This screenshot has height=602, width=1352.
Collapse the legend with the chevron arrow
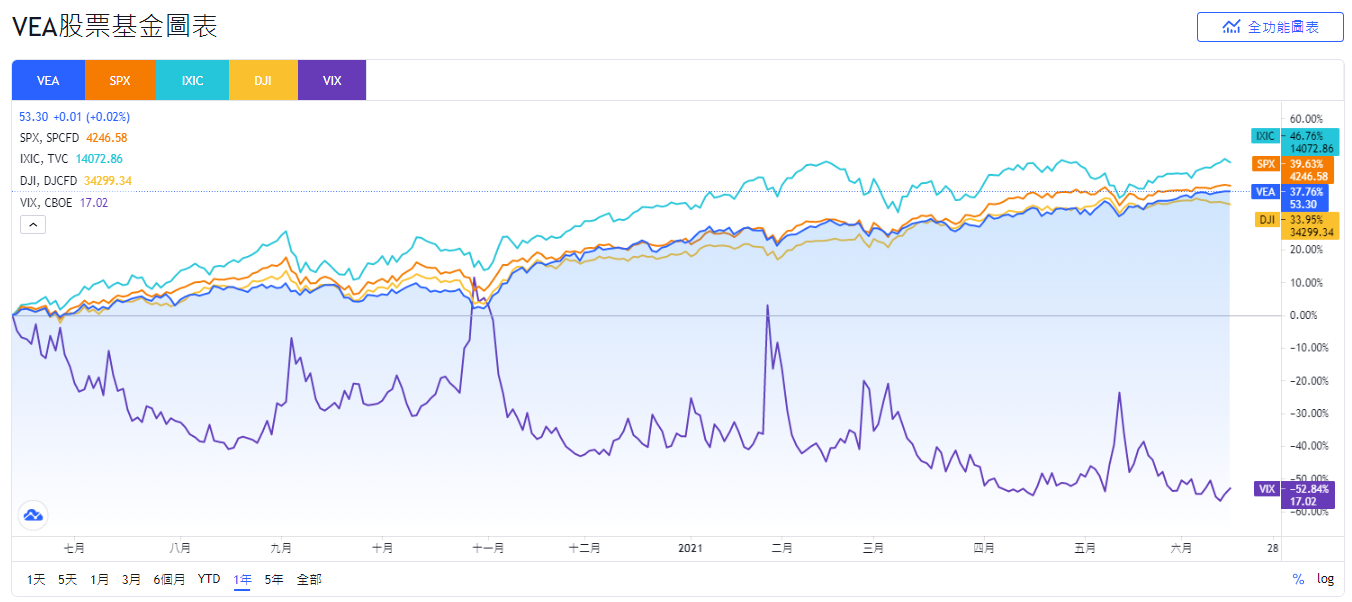coord(32,225)
